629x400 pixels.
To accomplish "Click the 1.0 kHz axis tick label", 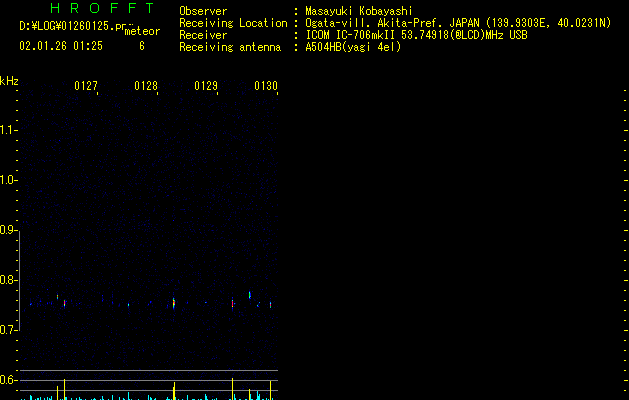I will point(8,180).
